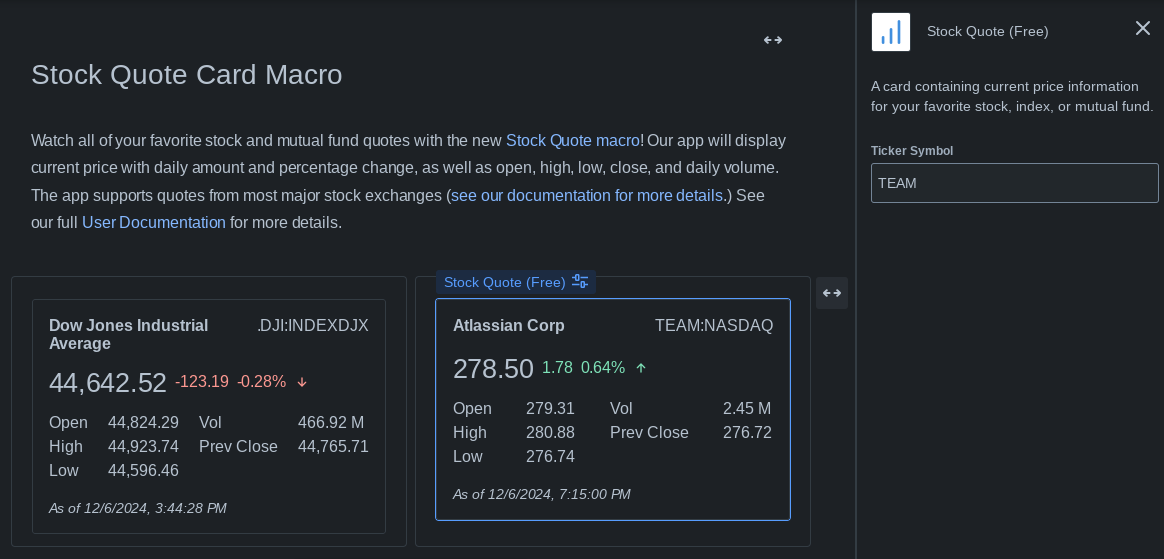Click the High value 280.88
The height and width of the screenshot is (559, 1164).
click(550, 432)
